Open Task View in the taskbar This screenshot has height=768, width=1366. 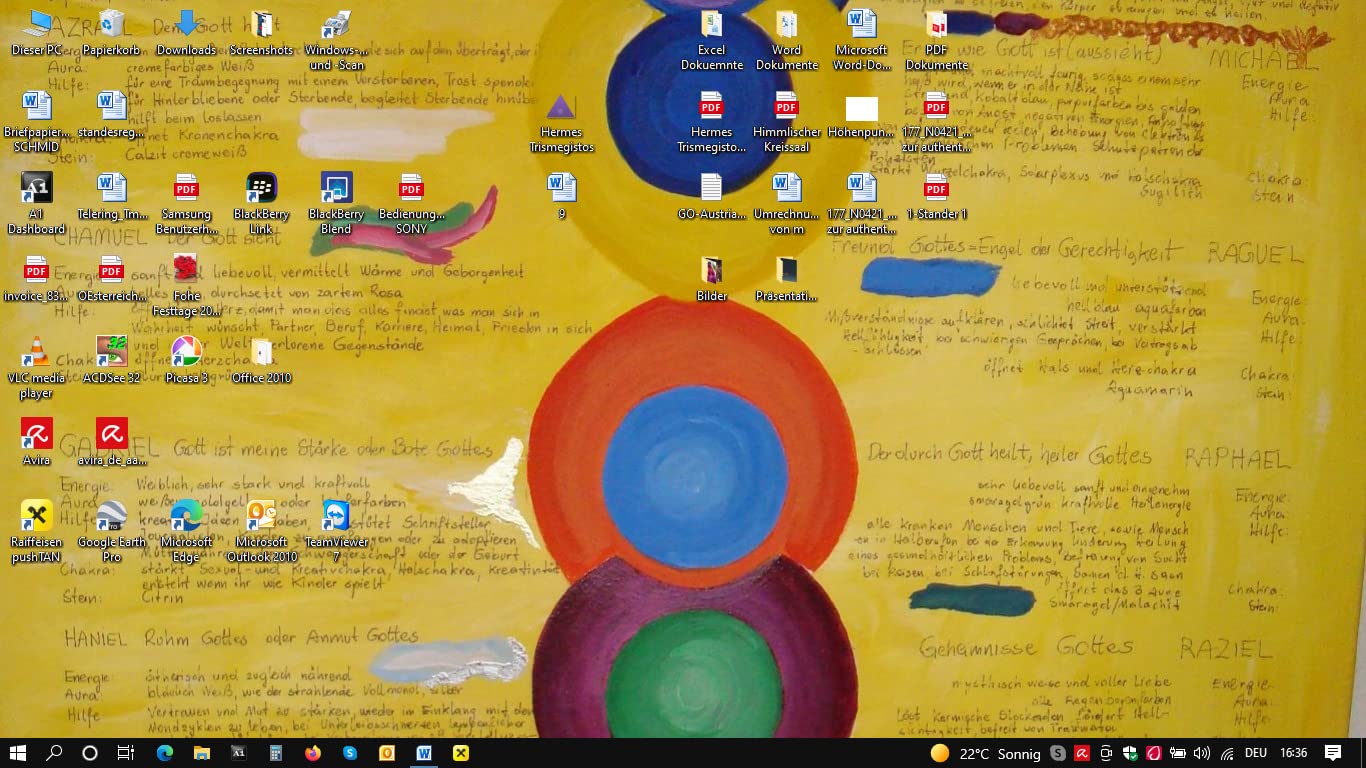point(125,753)
